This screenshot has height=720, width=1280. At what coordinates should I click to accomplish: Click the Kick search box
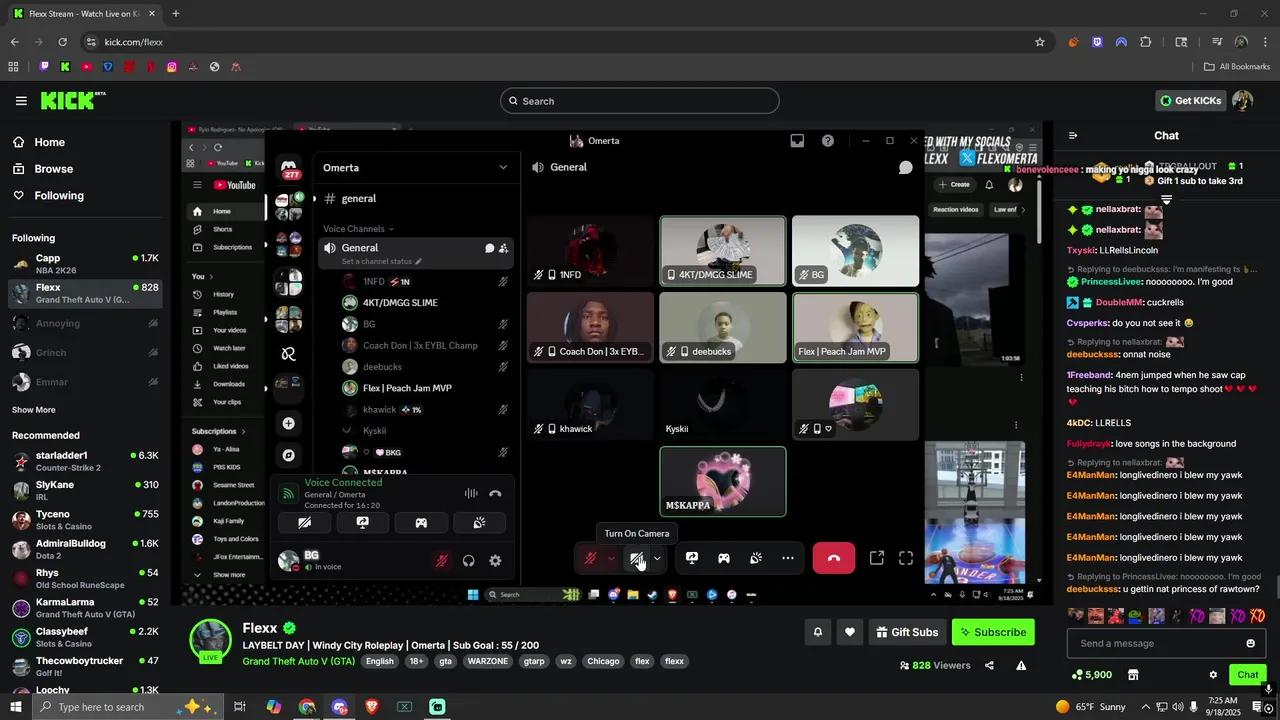pyautogui.click(x=640, y=101)
